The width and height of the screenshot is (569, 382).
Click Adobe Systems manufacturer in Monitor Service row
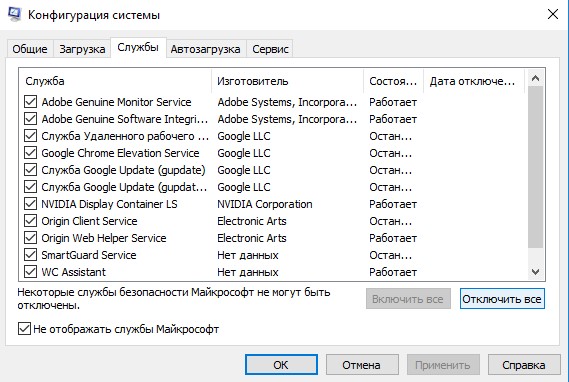287,102
